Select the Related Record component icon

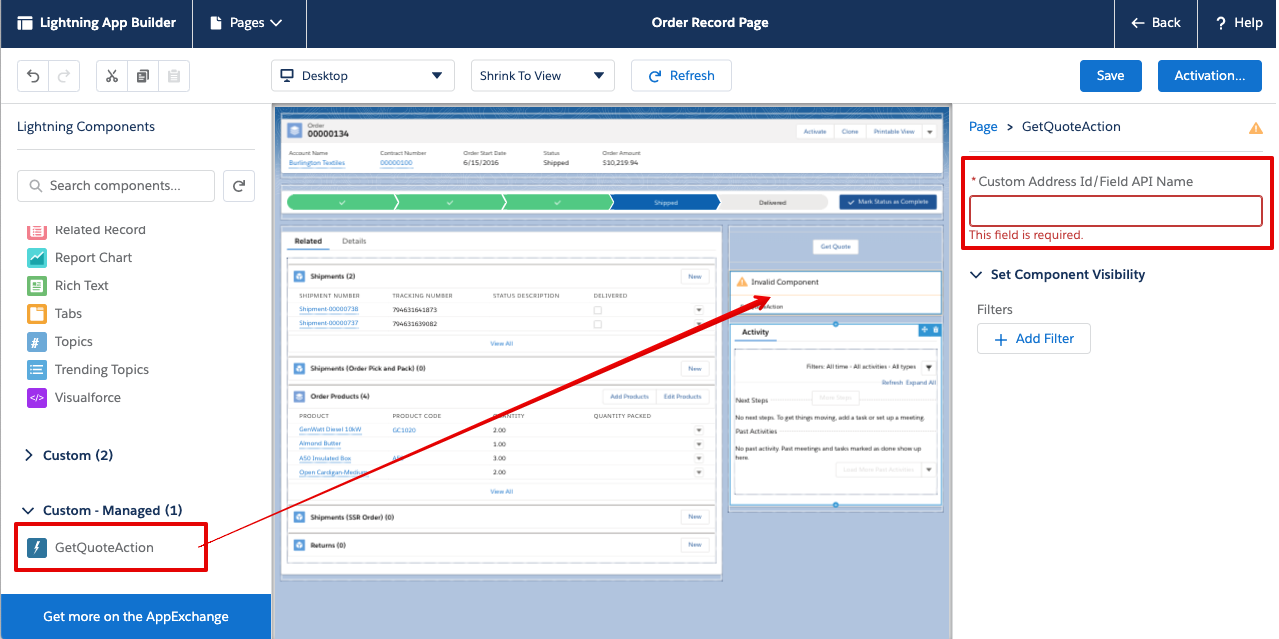click(37, 230)
